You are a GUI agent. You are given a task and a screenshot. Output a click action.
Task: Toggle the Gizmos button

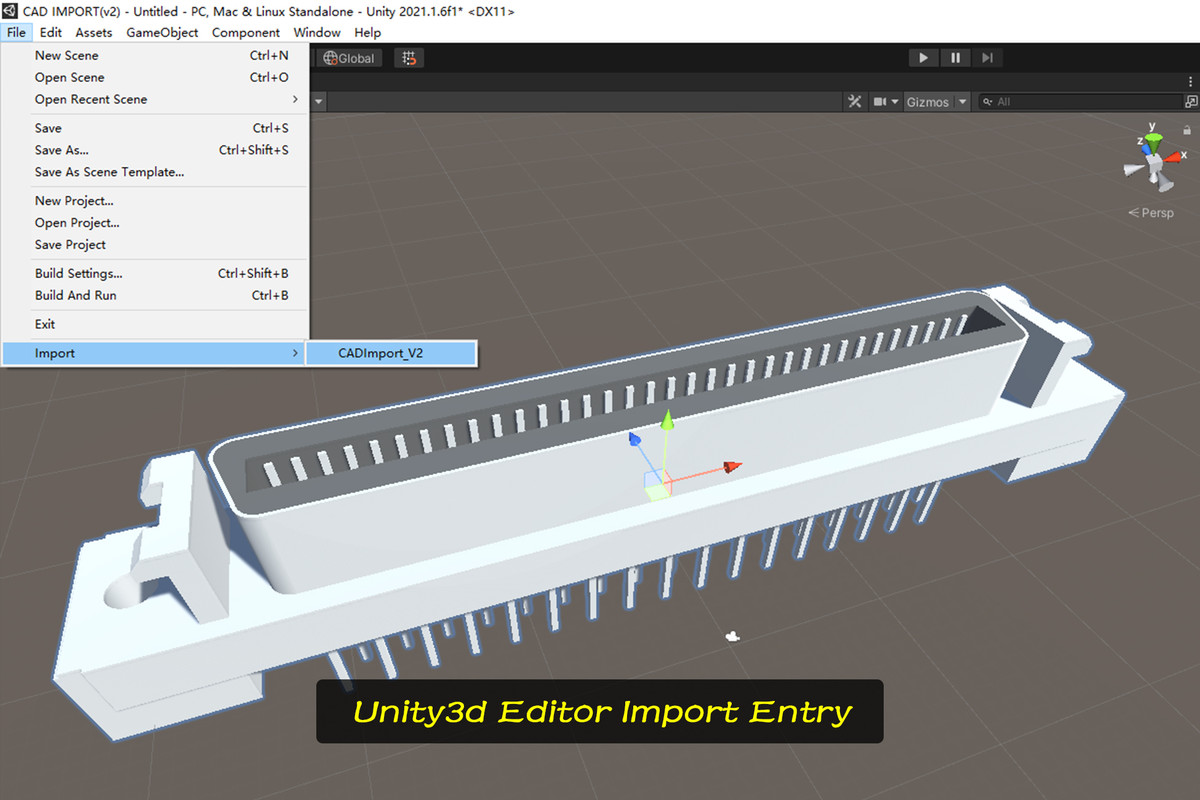(928, 102)
